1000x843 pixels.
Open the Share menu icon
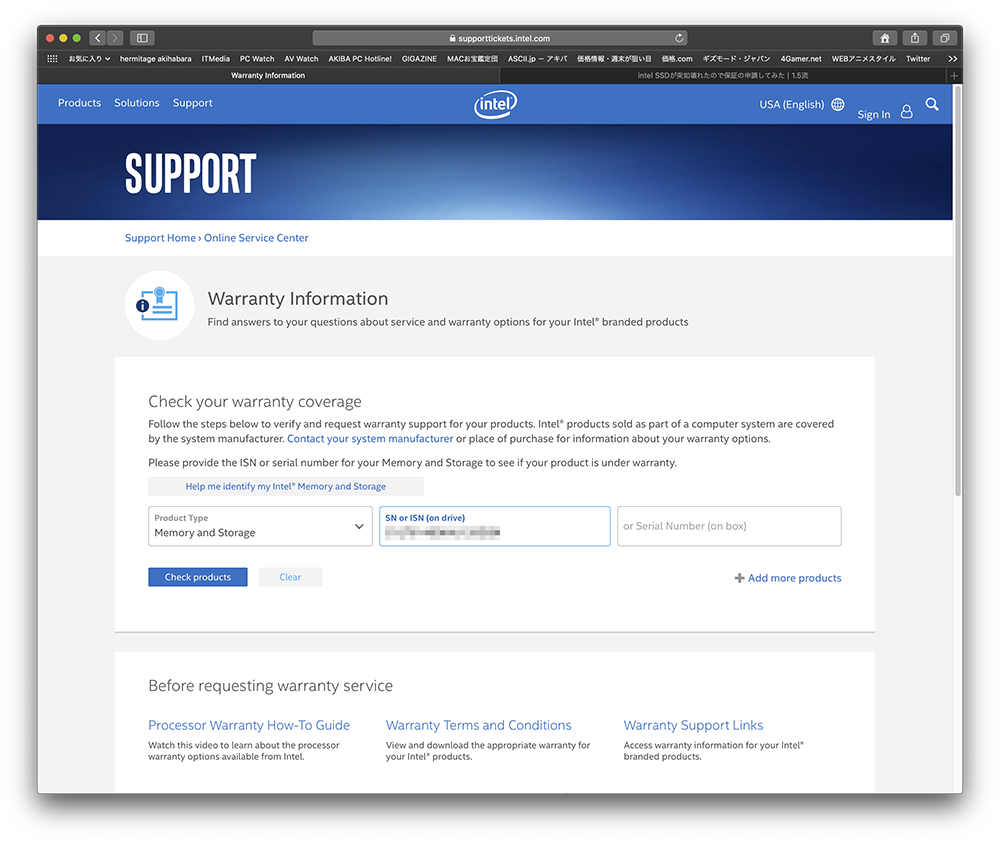point(915,38)
